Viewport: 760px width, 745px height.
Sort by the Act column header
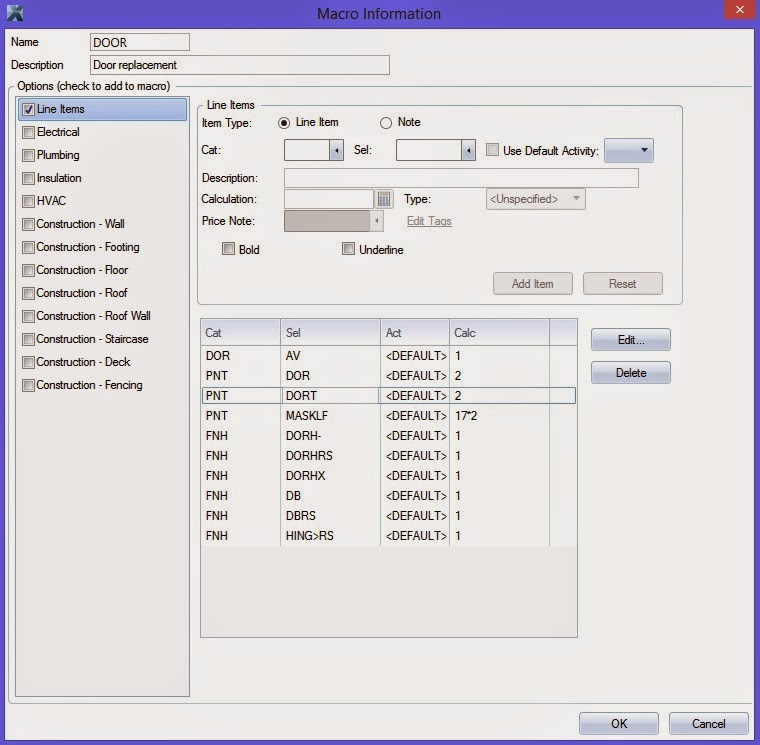pyautogui.click(x=415, y=333)
